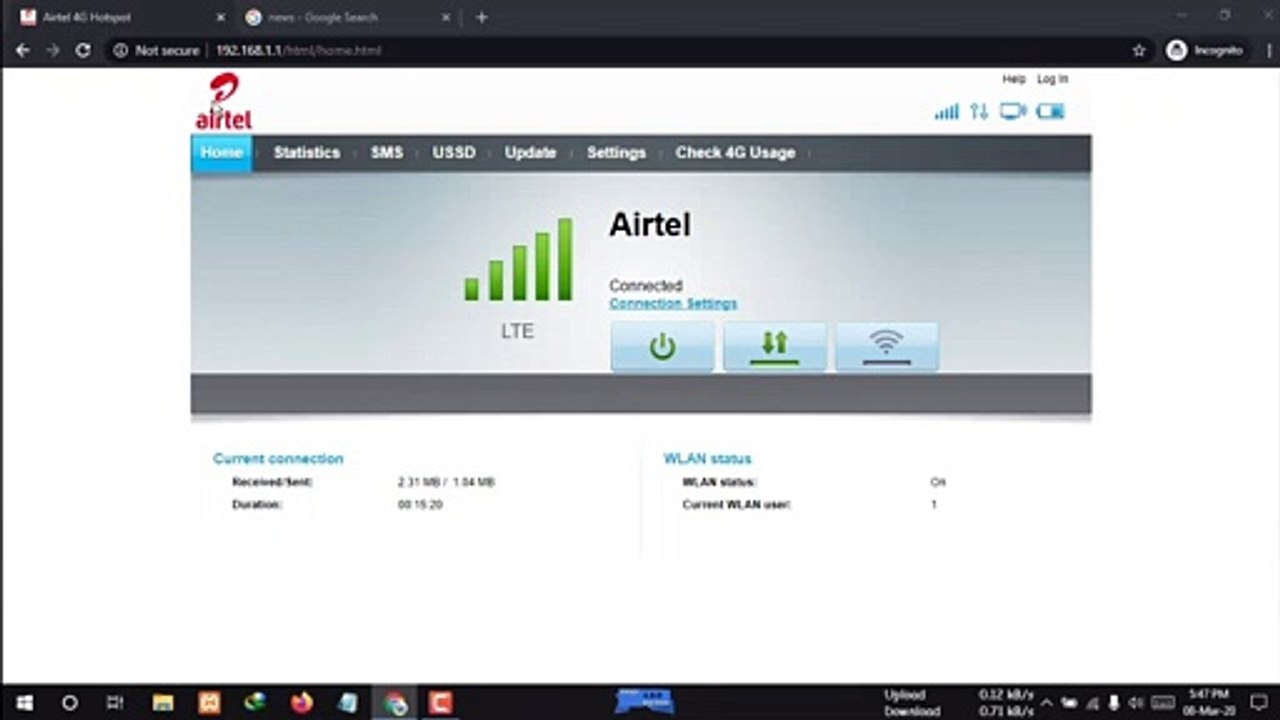Open the Settings tab

tap(616, 153)
